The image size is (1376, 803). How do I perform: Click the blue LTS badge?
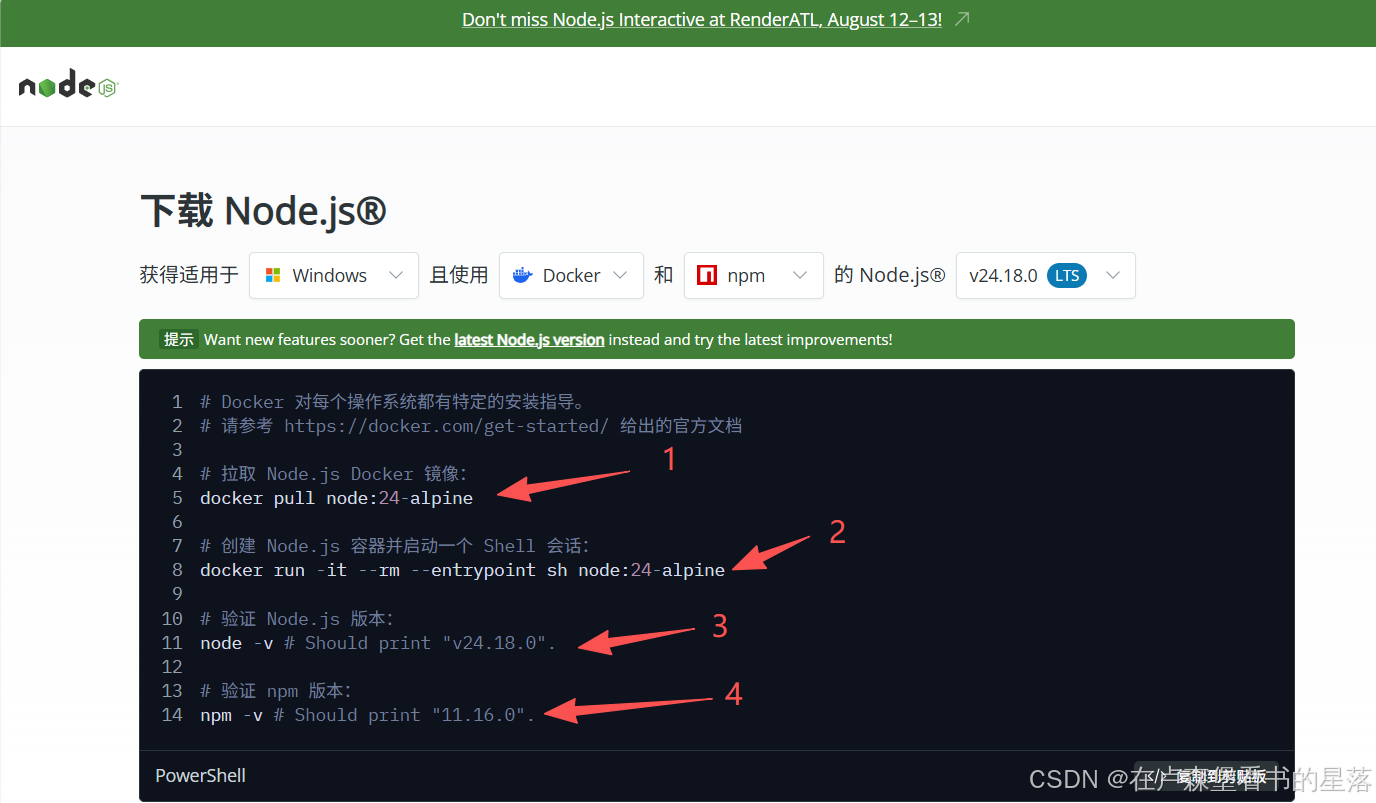coord(1067,275)
